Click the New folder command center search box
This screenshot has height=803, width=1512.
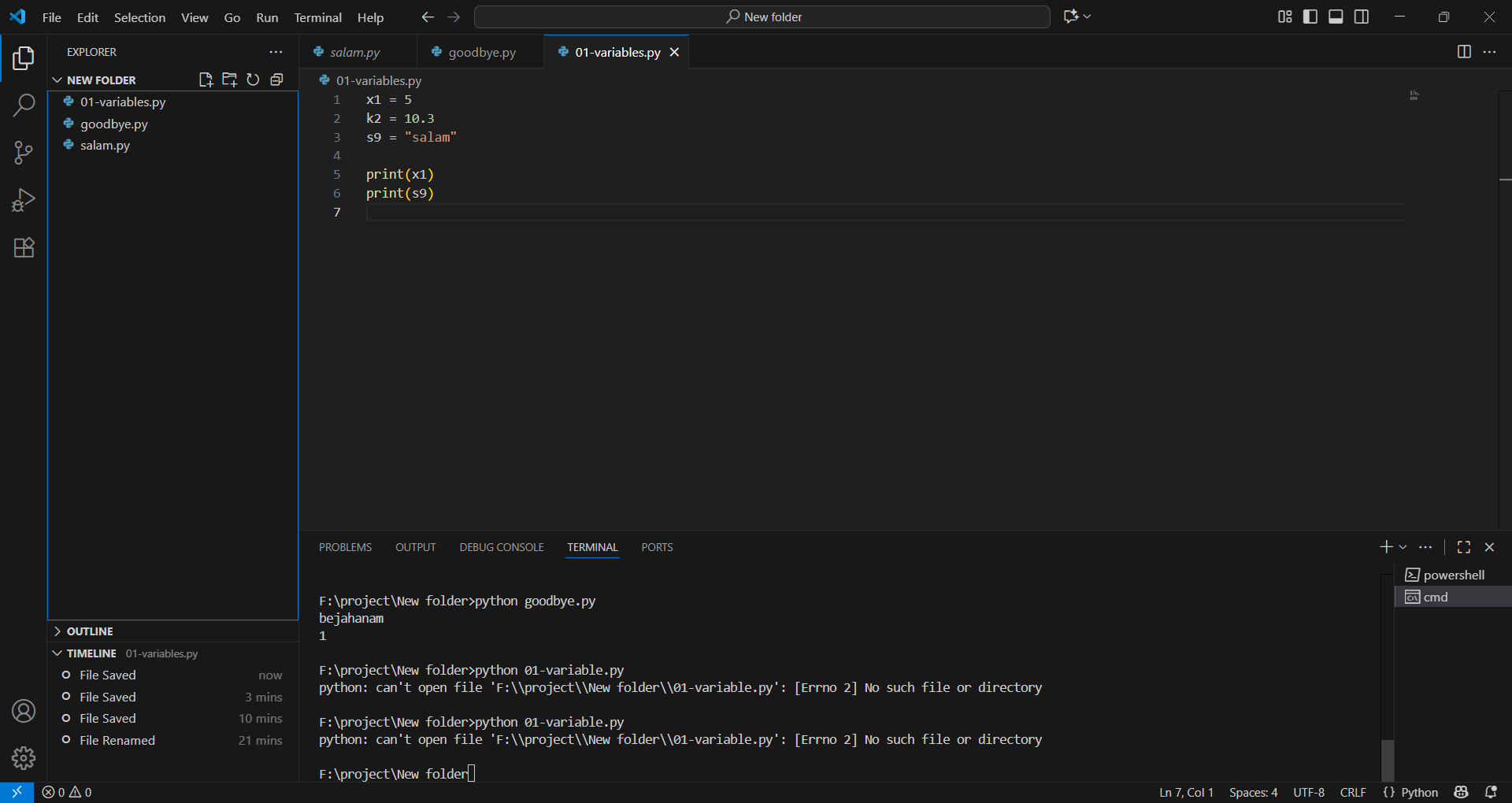[x=762, y=17]
